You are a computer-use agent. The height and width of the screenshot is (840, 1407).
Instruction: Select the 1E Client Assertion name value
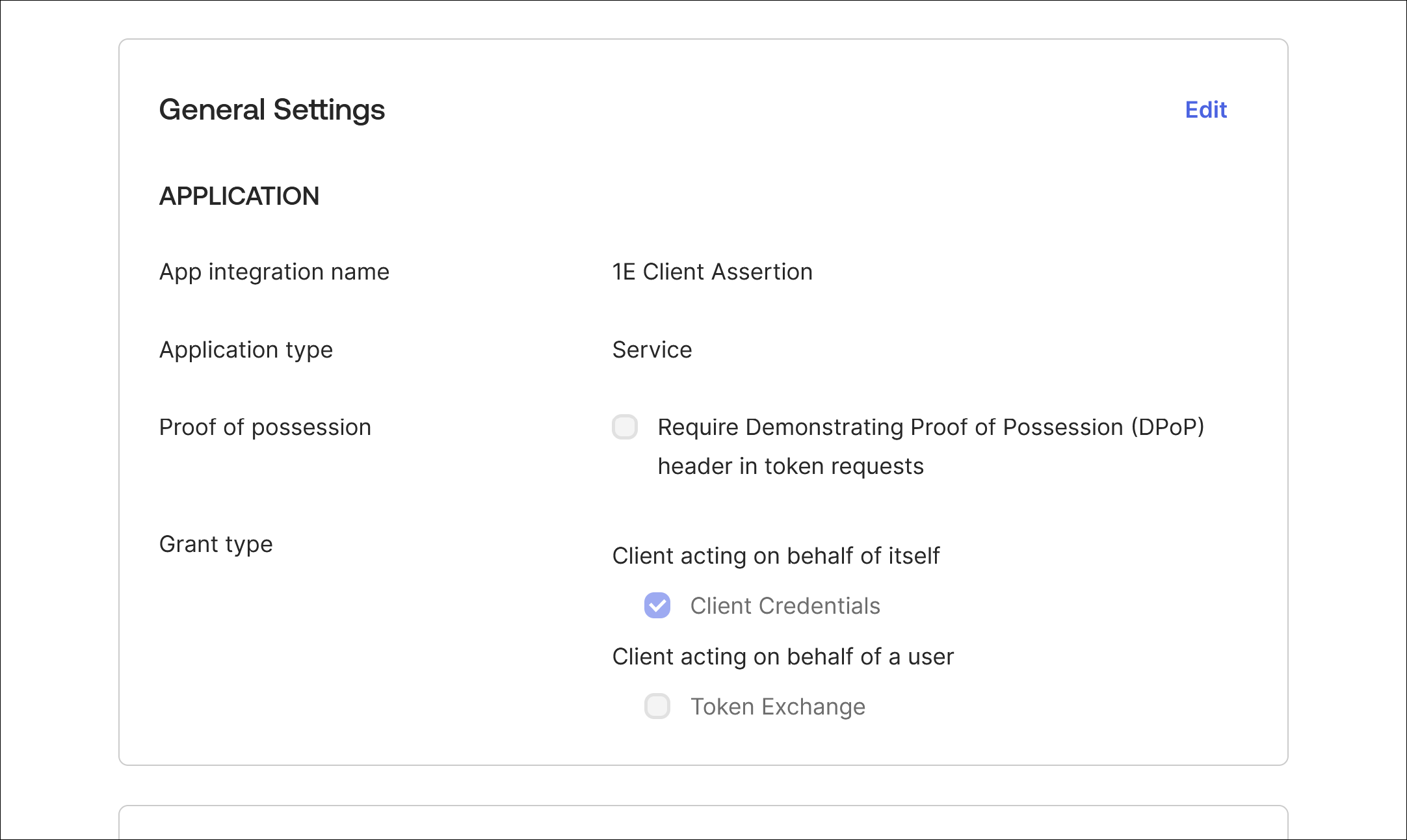click(712, 272)
